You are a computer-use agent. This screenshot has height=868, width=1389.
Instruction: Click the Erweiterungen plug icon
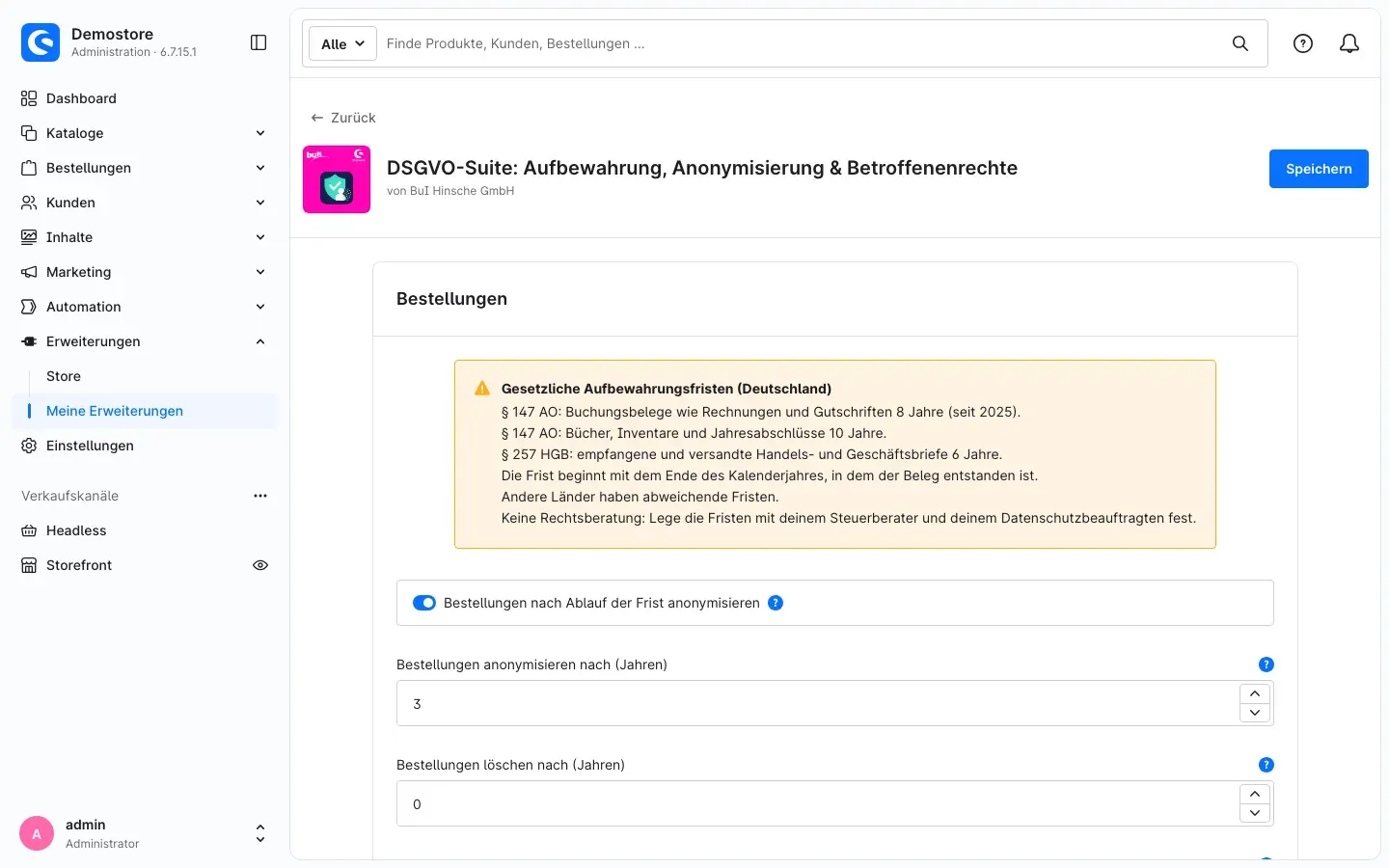pyautogui.click(x=29, y=341)
